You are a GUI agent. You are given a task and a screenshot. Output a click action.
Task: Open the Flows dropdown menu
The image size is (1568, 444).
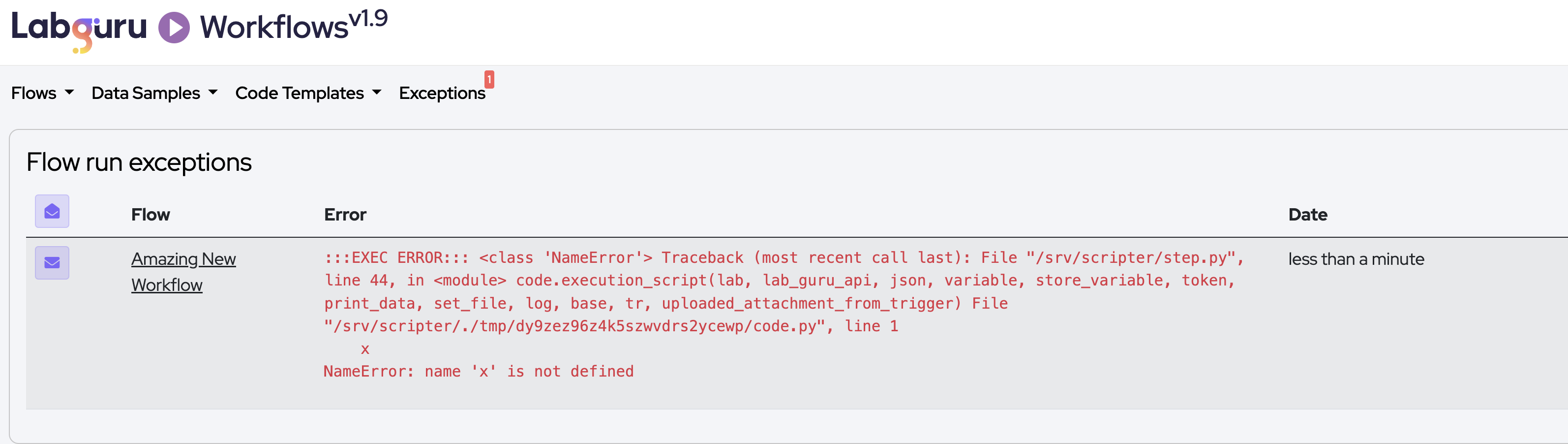tap(42, 93)
